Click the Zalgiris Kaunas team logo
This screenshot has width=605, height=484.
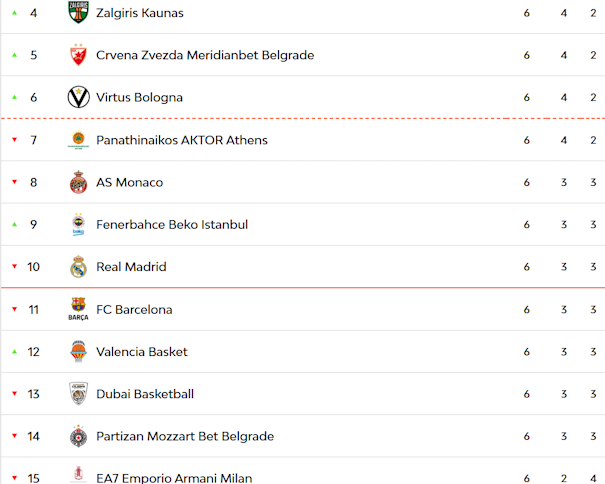click(78, 13)
